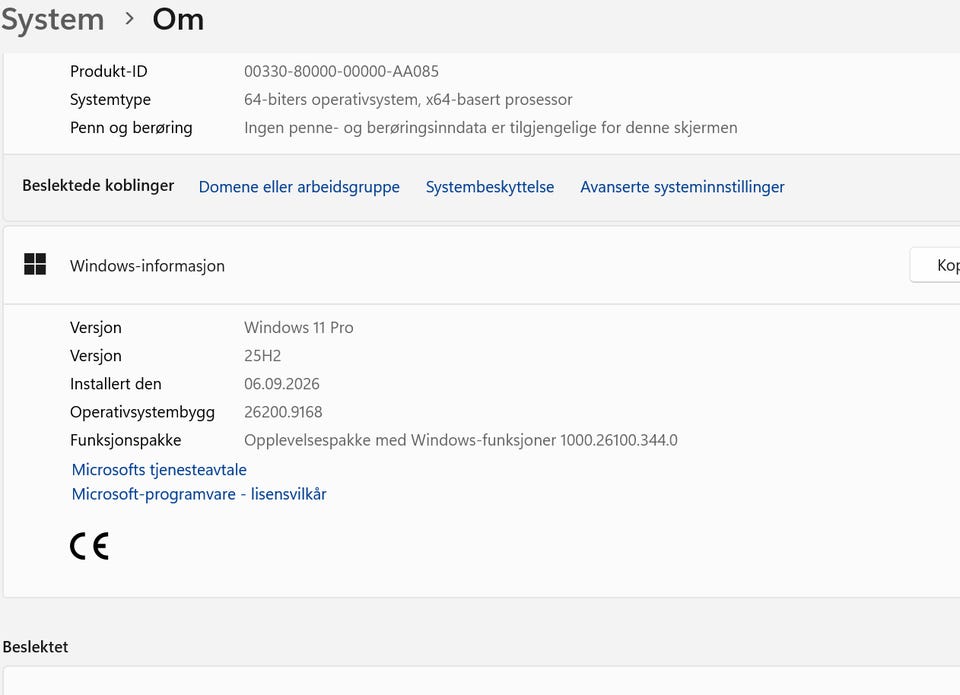Open the Systembeskyttelse link
Image resolution: width=960 pixels, height=695 pixels.
(x=490, y=187)
